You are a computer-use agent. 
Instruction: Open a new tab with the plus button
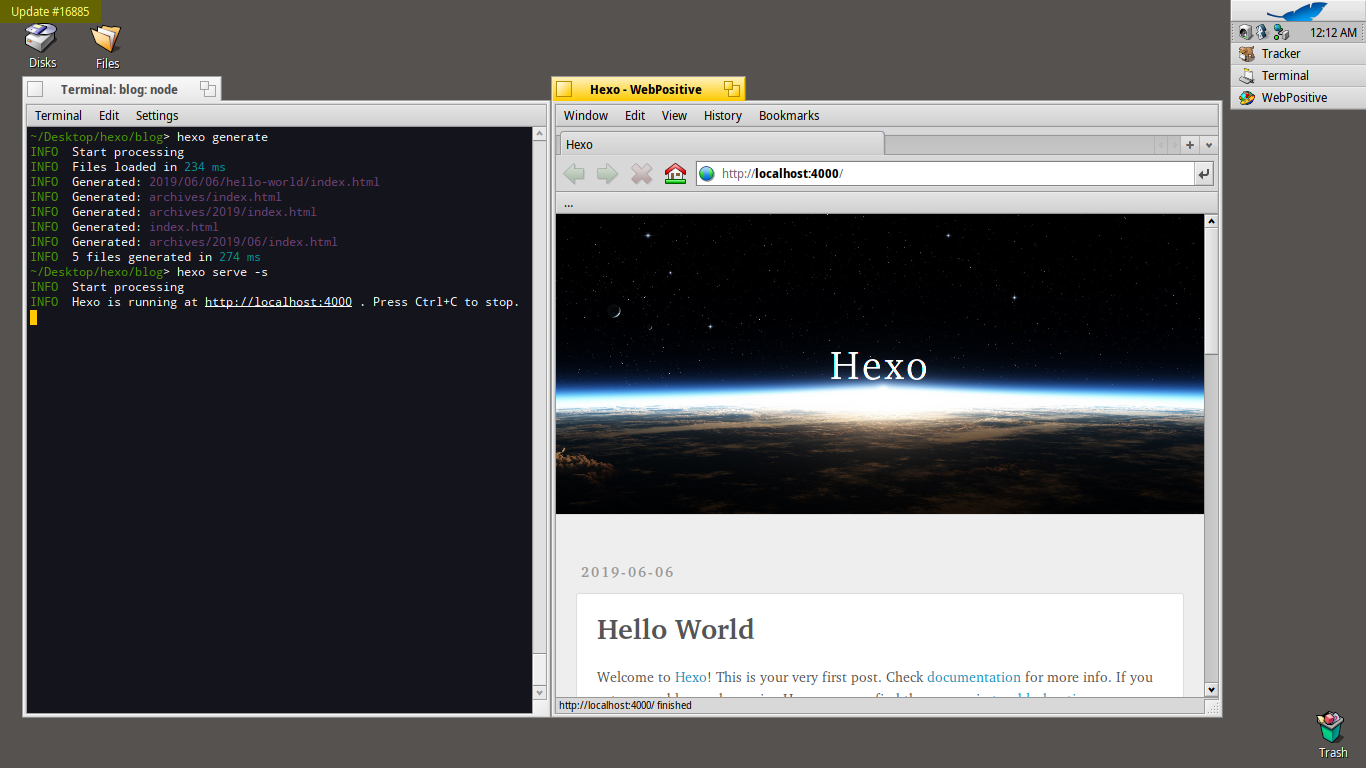click(x=1190, y=145)
